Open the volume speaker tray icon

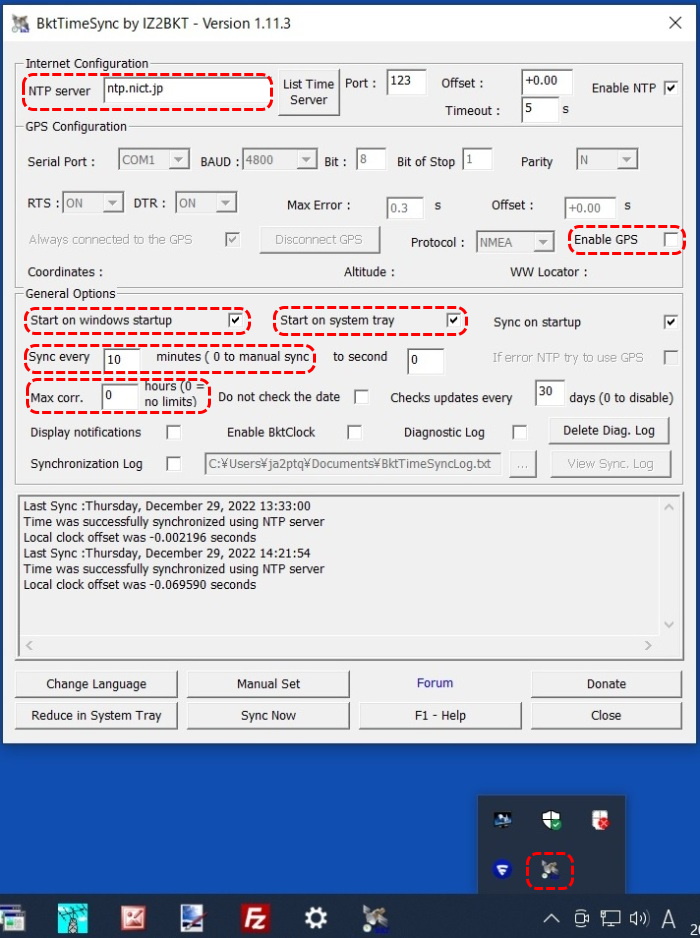tap(638, 918)
